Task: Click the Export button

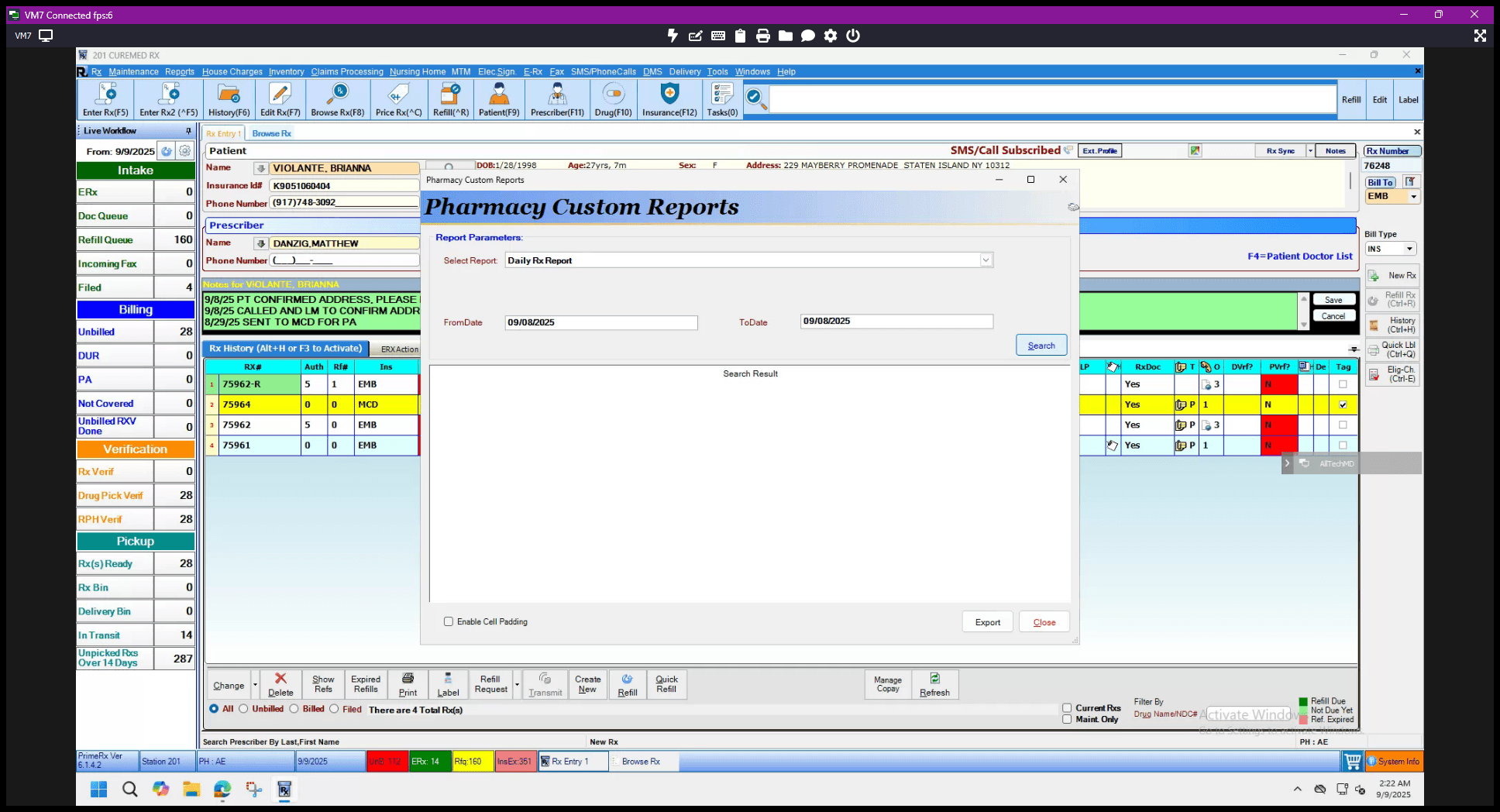Action: click(988, 622)
